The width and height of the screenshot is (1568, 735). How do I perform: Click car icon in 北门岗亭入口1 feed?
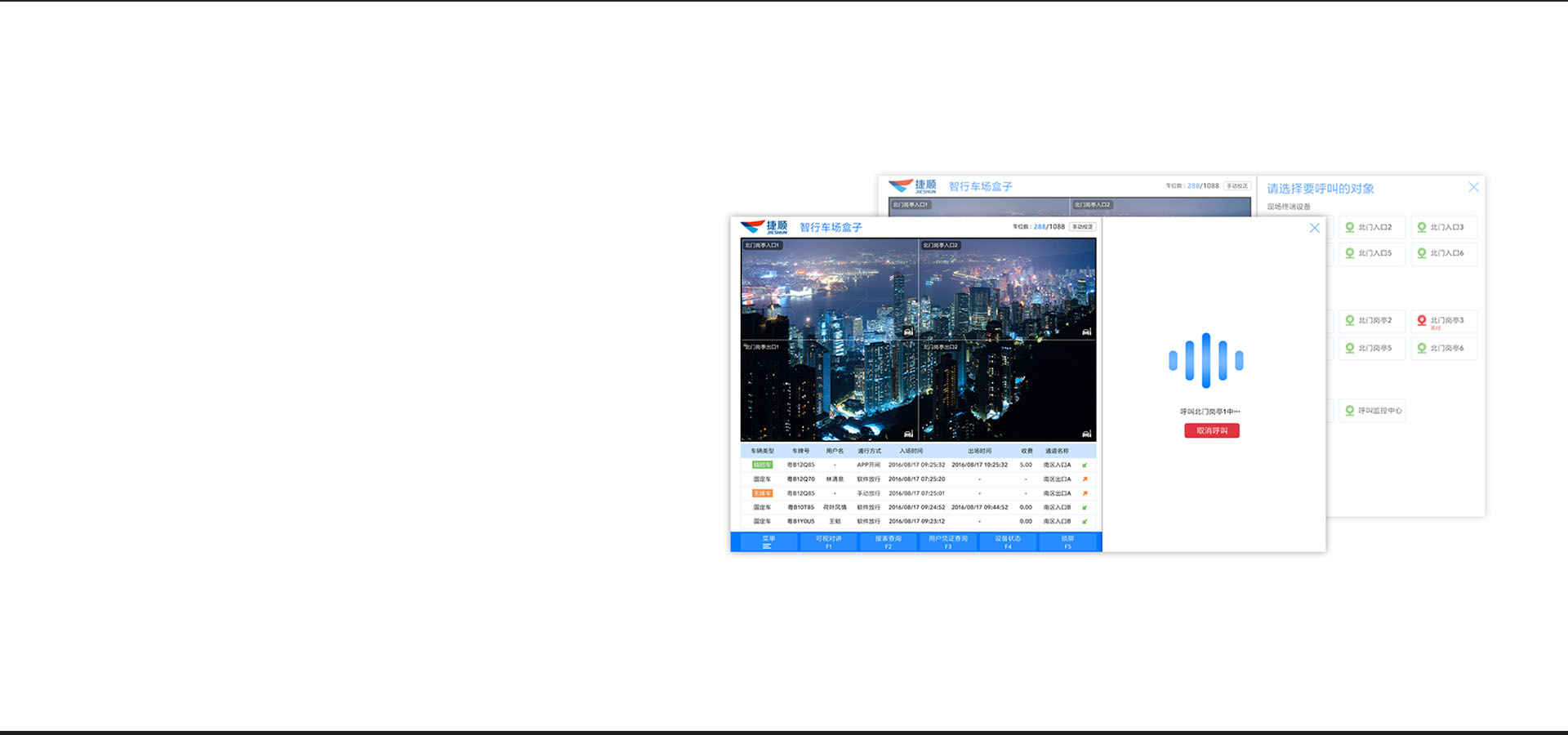click(908, 332)
